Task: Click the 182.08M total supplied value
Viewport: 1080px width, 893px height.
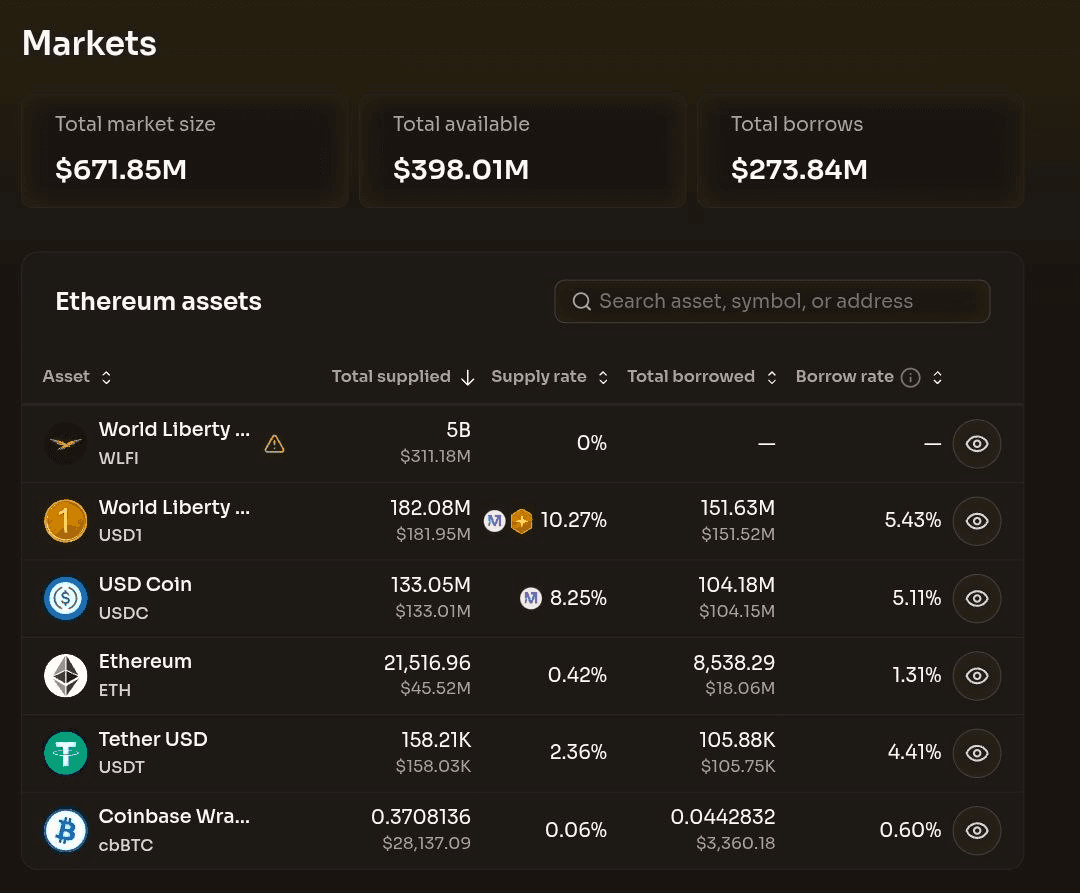Action: pos(430,507)
